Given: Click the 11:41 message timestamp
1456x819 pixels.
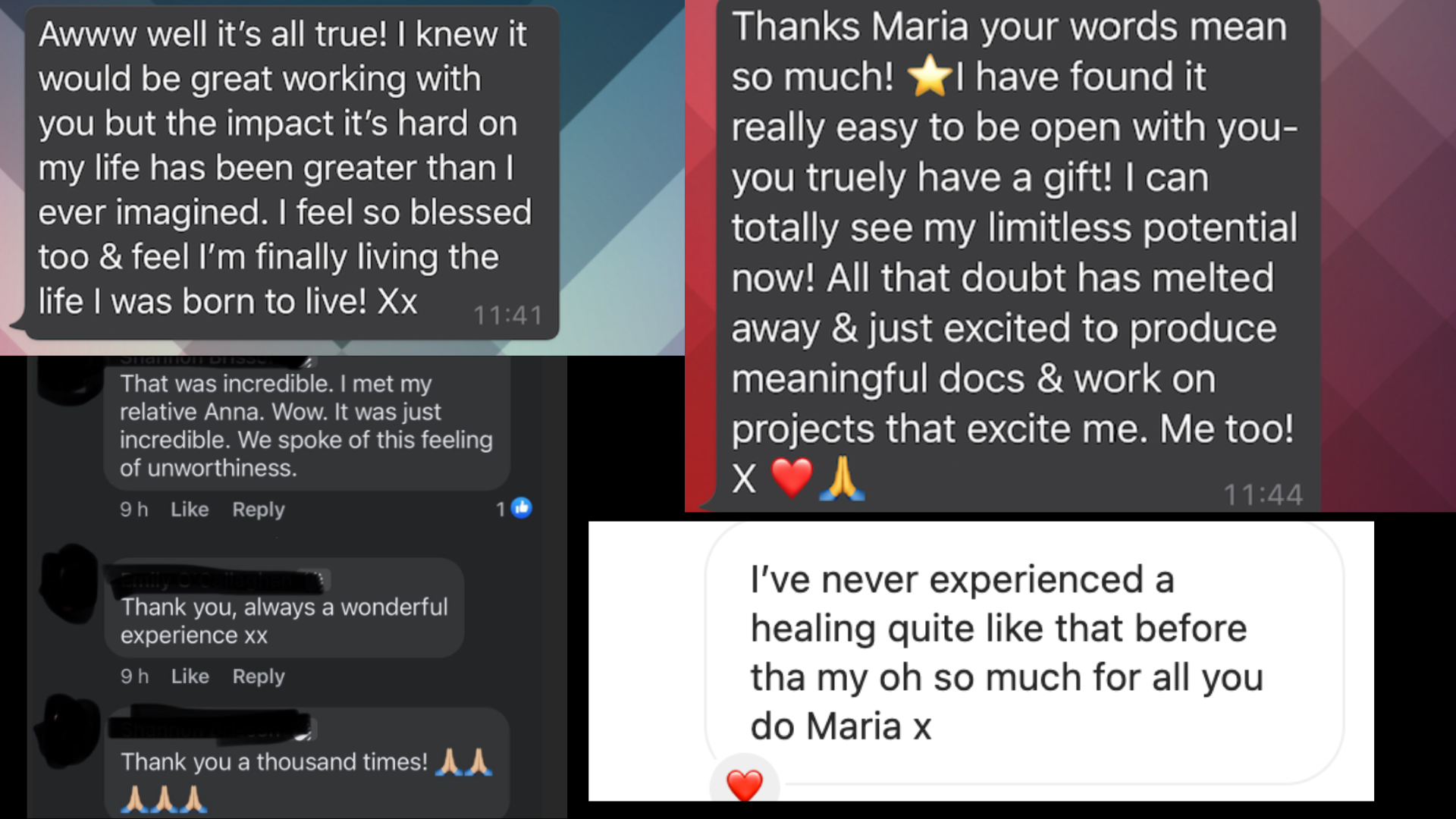Looking at the screenshot, I should (x=508, y=315).
